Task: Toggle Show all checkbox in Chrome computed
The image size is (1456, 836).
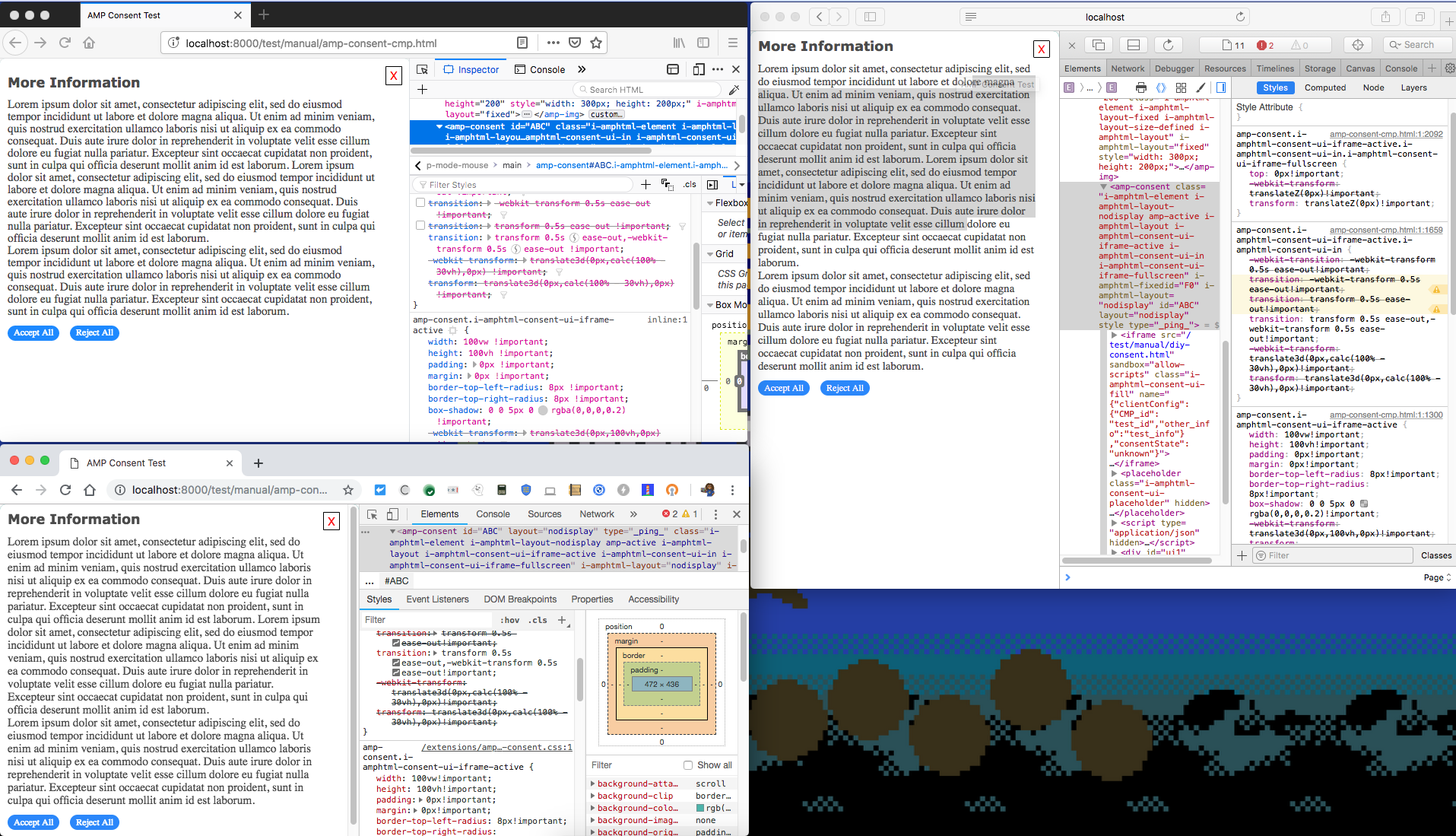Action: click(x=687, y=765)
